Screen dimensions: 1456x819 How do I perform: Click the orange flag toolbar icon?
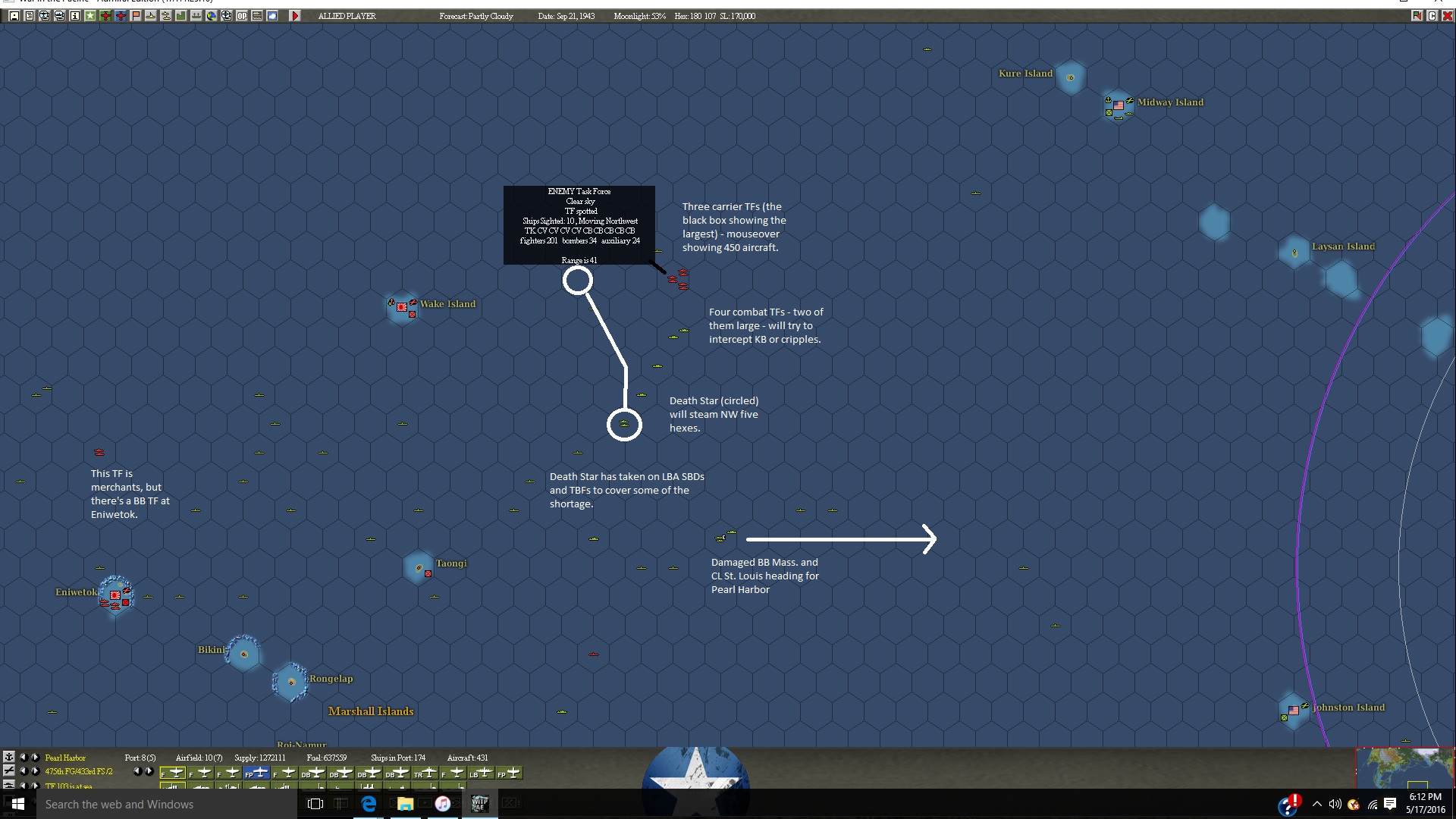click(136, 16)
